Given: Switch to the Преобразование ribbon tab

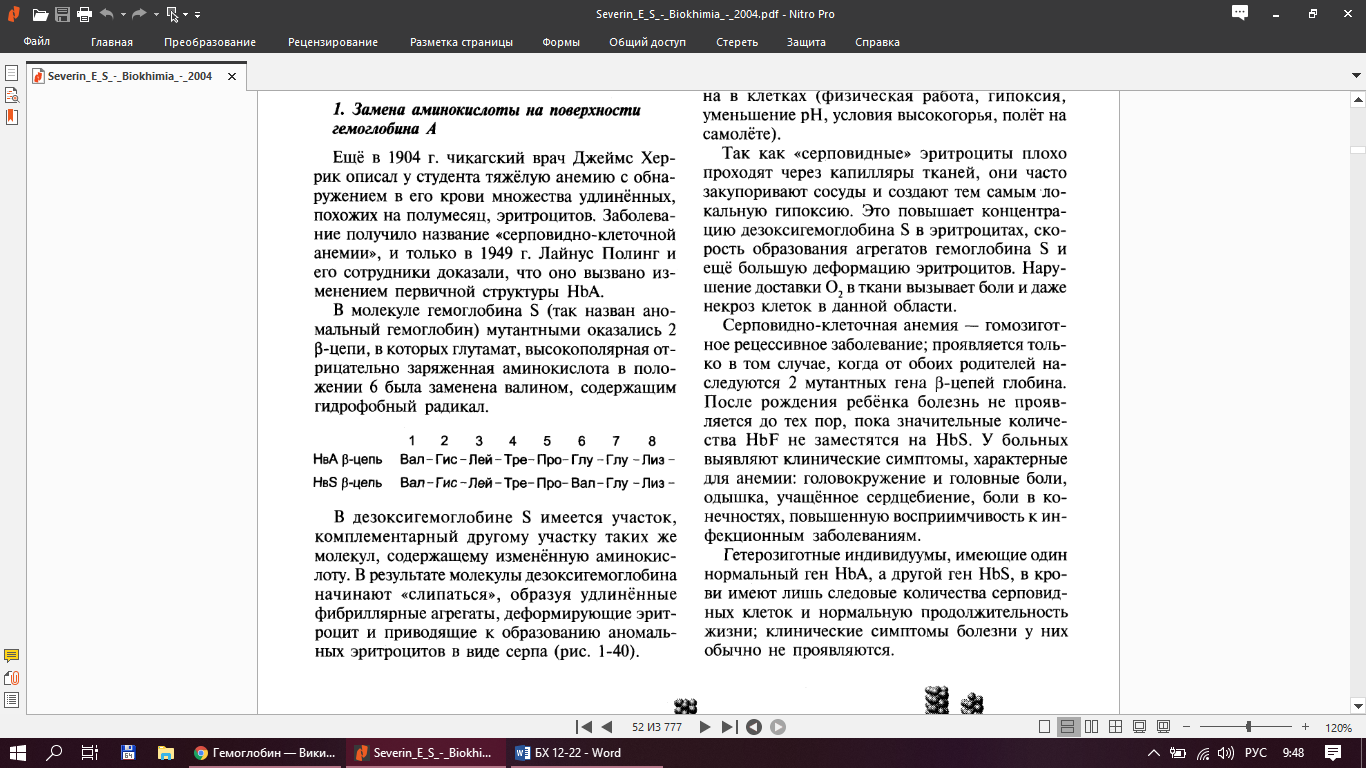Looking at the screenshot, I should 210,42.
